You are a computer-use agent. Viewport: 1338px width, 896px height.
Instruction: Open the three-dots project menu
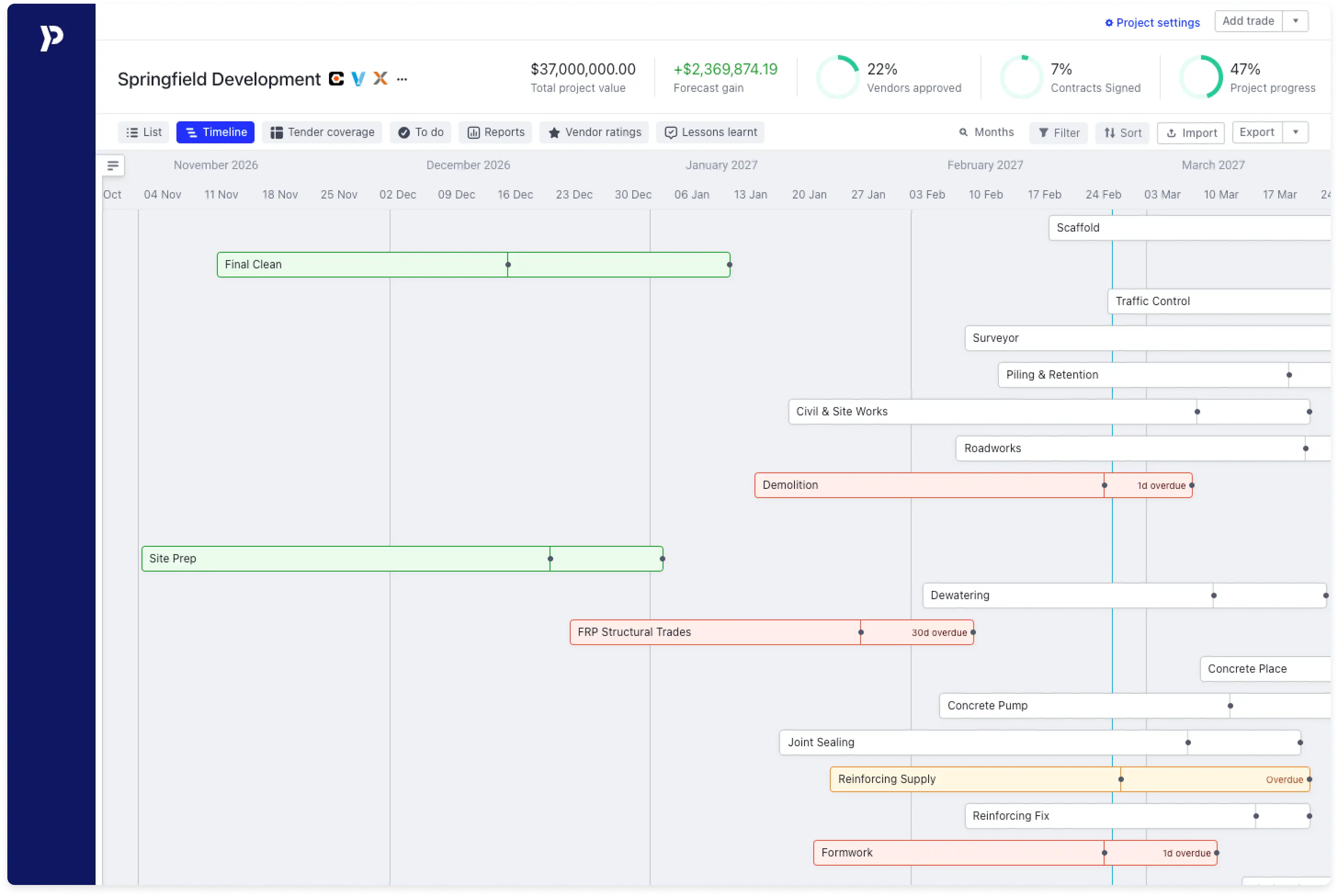(x=402, y=79)
